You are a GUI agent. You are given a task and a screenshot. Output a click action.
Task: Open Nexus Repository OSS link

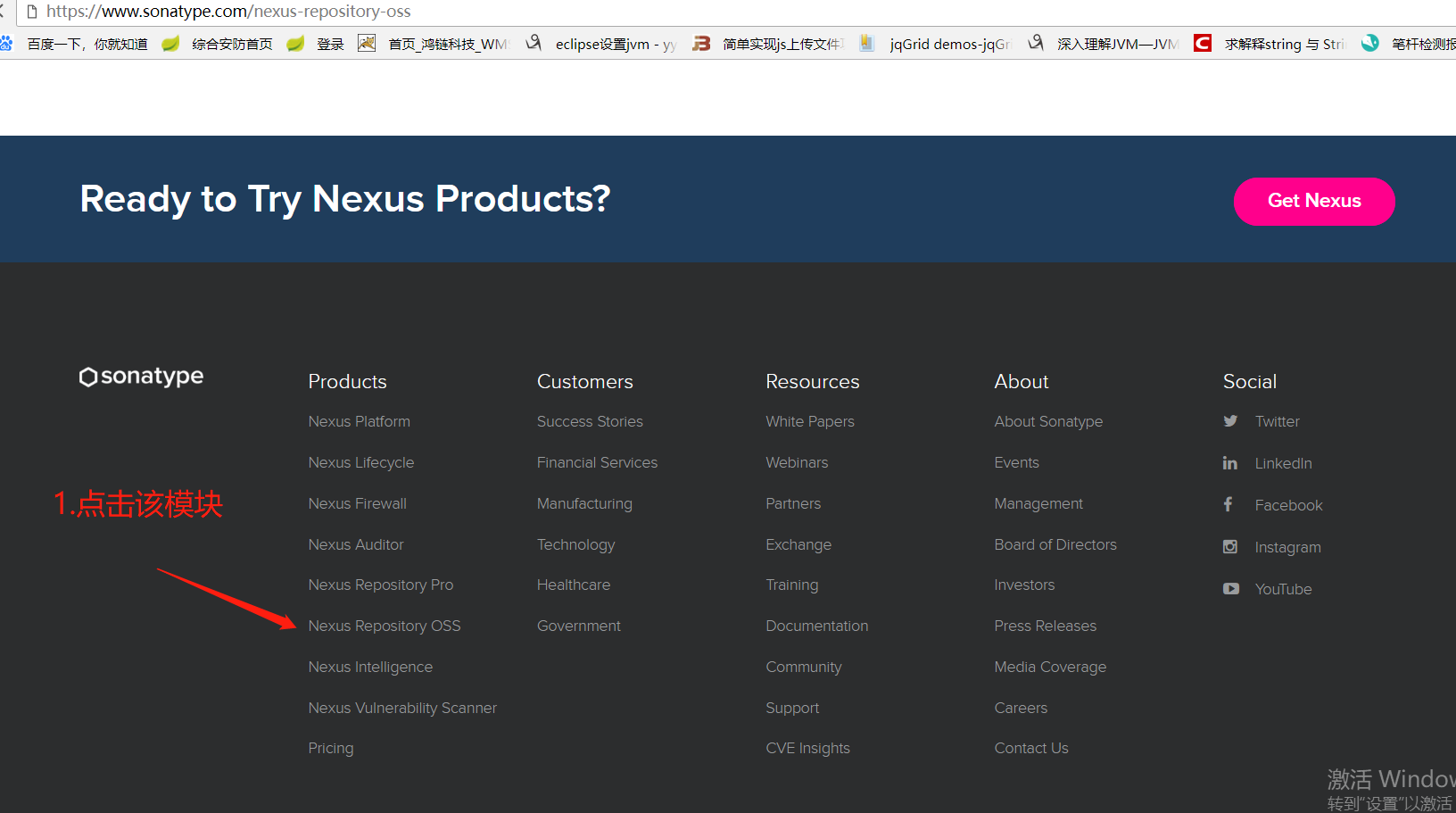click(x=385, y=626)
